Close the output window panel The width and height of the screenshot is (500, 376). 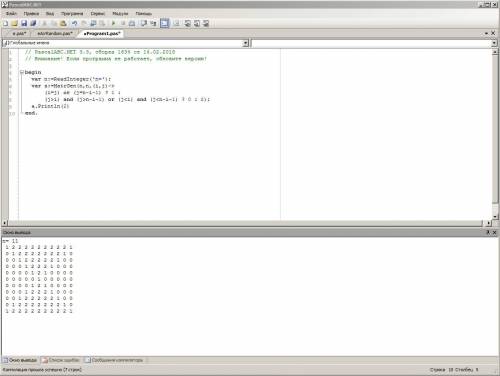[494, 232]
